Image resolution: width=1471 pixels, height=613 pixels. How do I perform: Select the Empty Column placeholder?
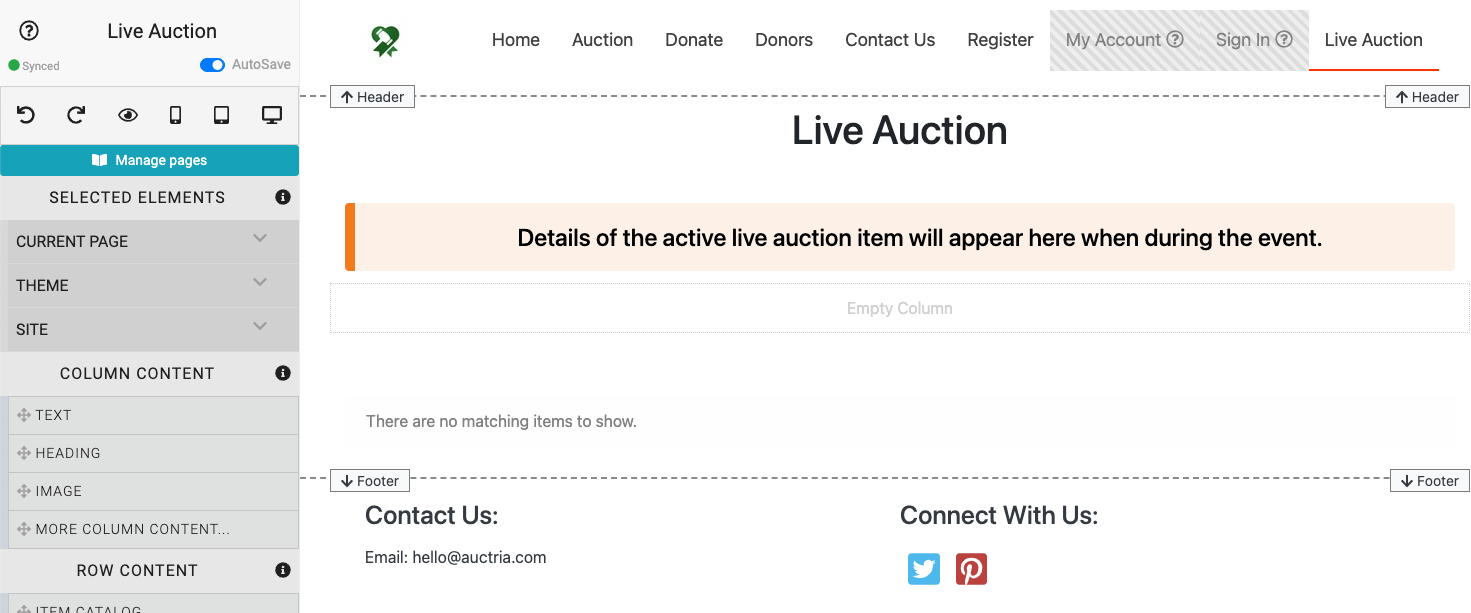pyautogui.click(x=899, y=309)
